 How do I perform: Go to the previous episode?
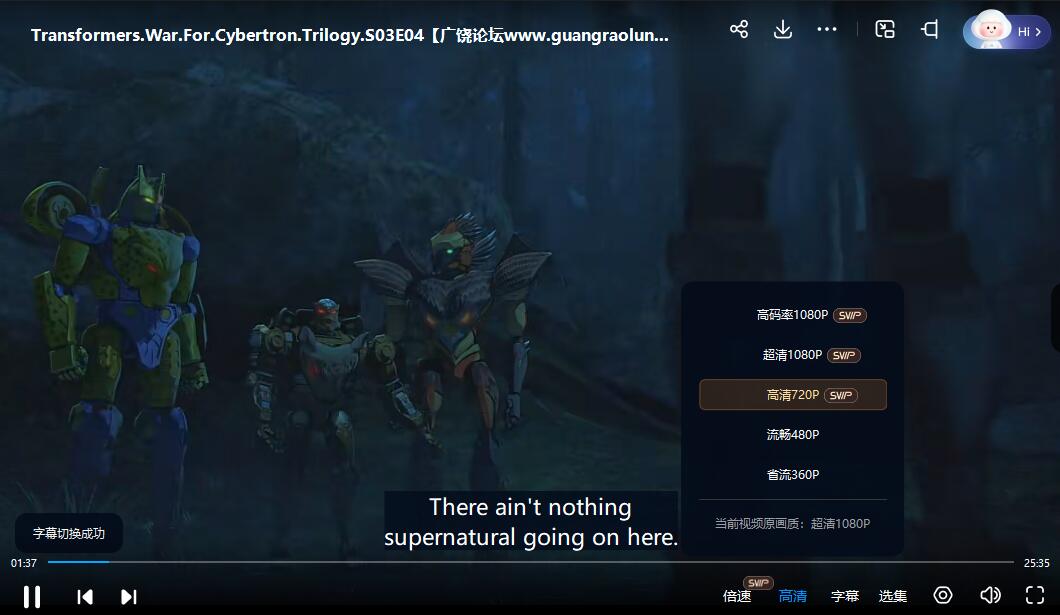(x=85, y=597)
